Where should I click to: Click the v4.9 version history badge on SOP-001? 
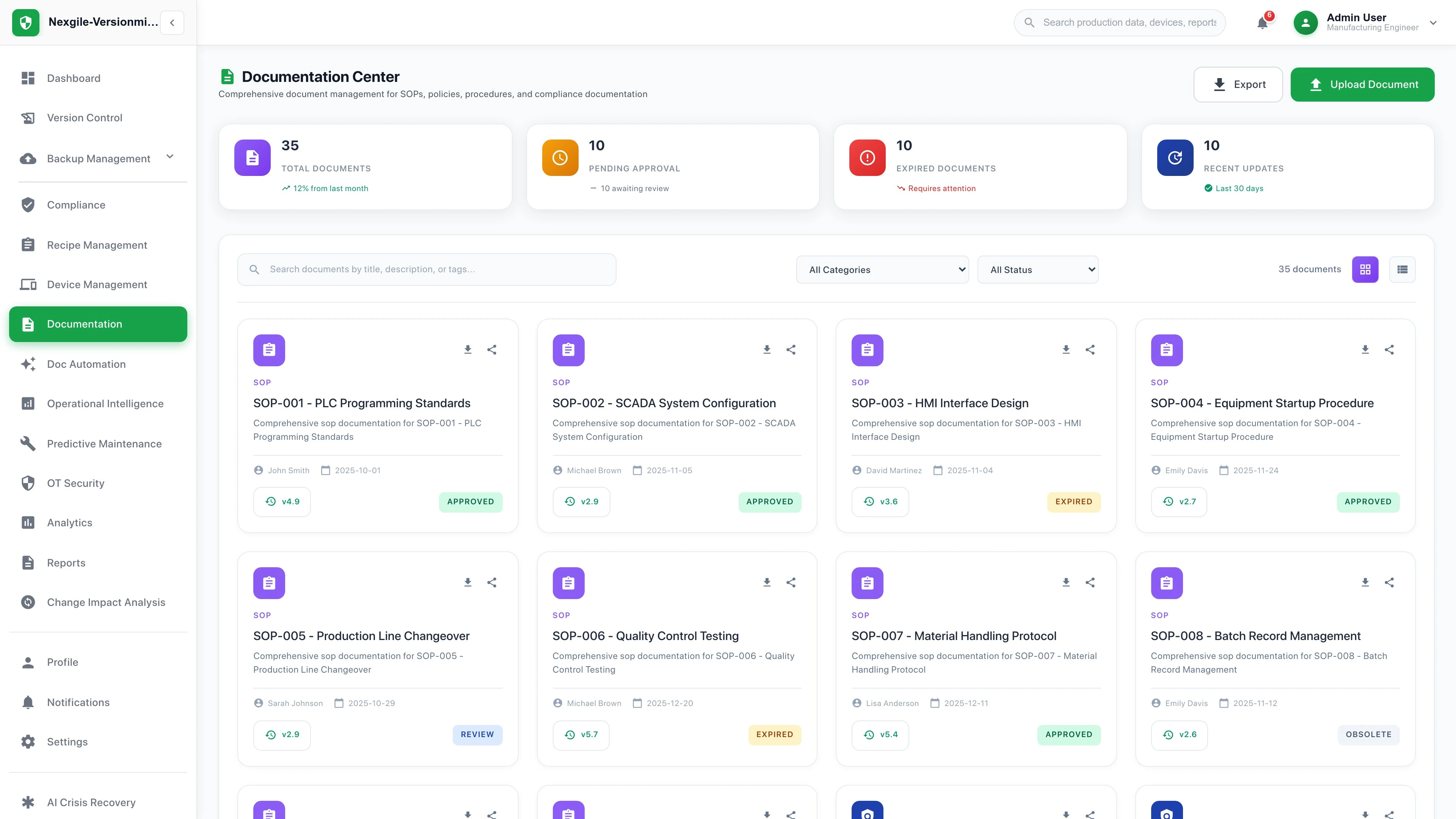click(x=282, y=501)
